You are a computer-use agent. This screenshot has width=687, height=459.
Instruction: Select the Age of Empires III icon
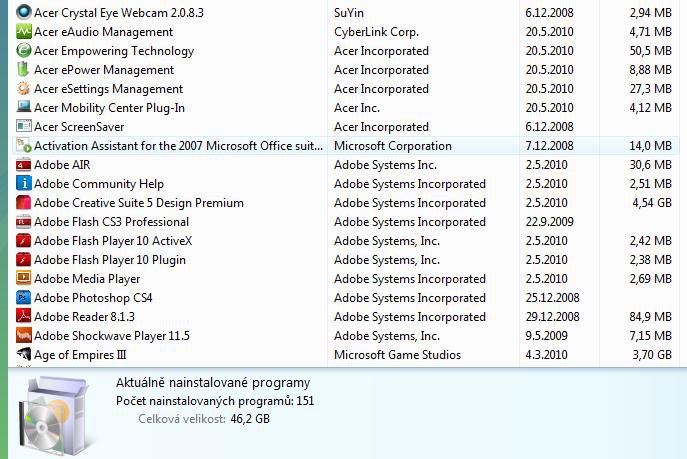click(x=23, y=354)
